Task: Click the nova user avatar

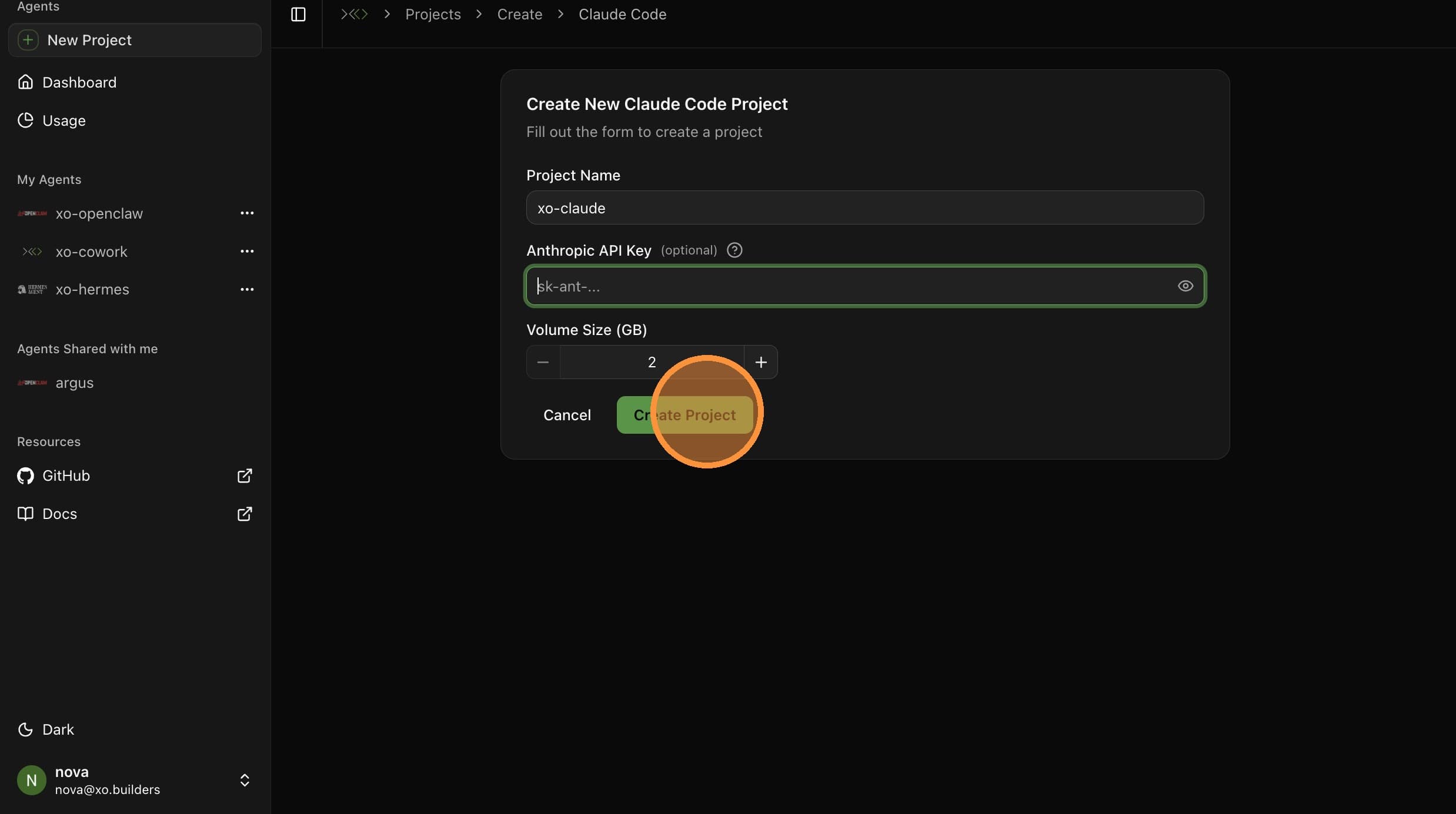Action: [x=32, y=780]
